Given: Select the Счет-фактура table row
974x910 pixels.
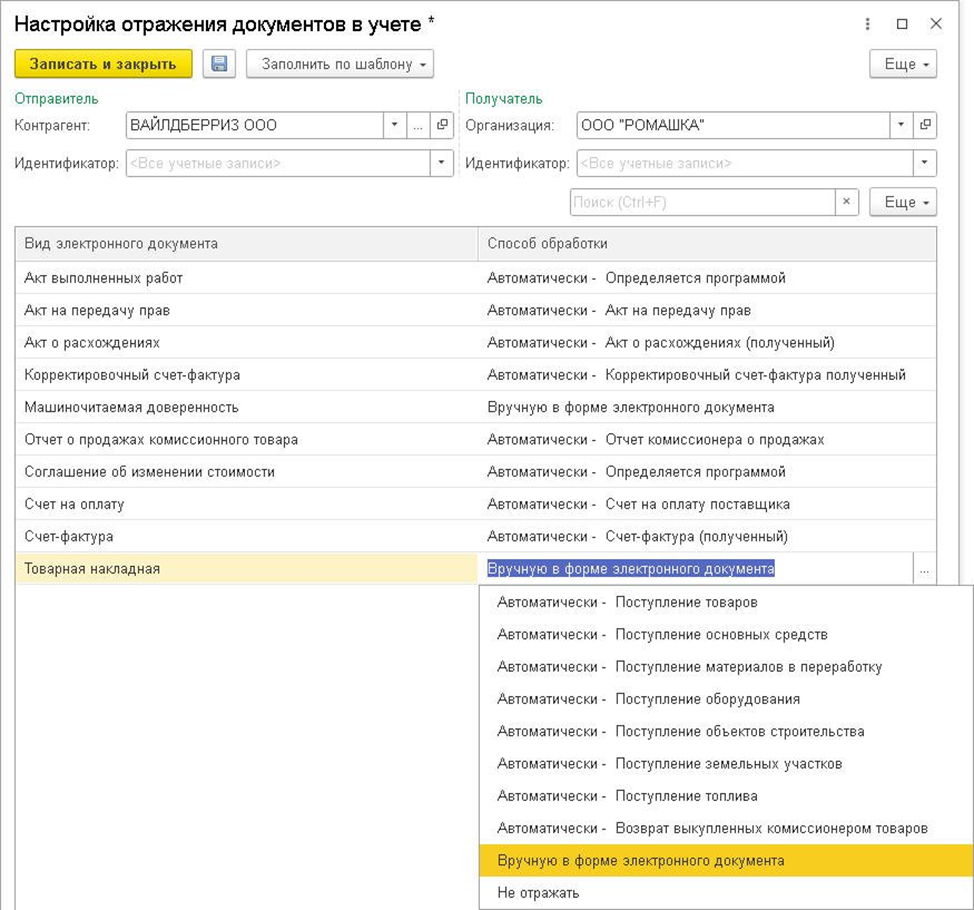Looking at the screenshot, I should tap(246, 536).
